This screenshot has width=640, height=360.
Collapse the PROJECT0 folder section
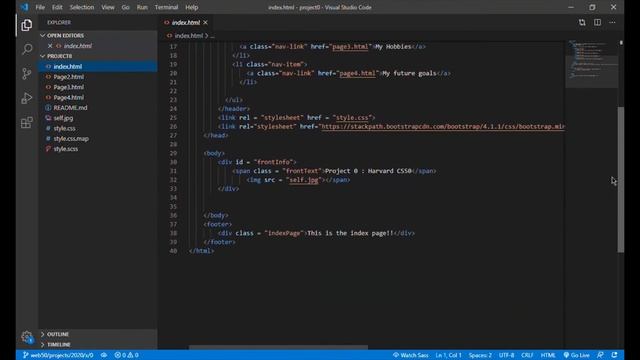pos(59,56)
